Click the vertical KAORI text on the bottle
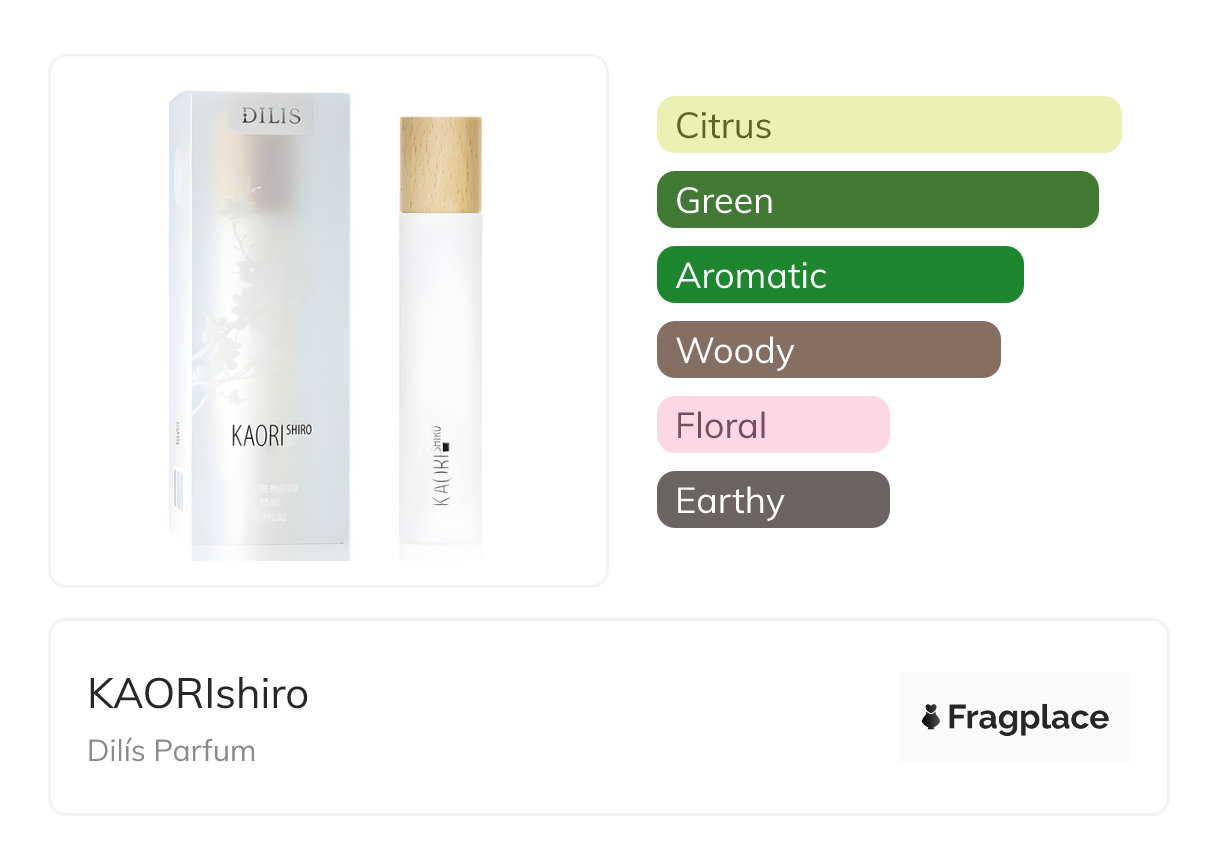The height and width of the screenshot is (864, 1218). [440, 475]
